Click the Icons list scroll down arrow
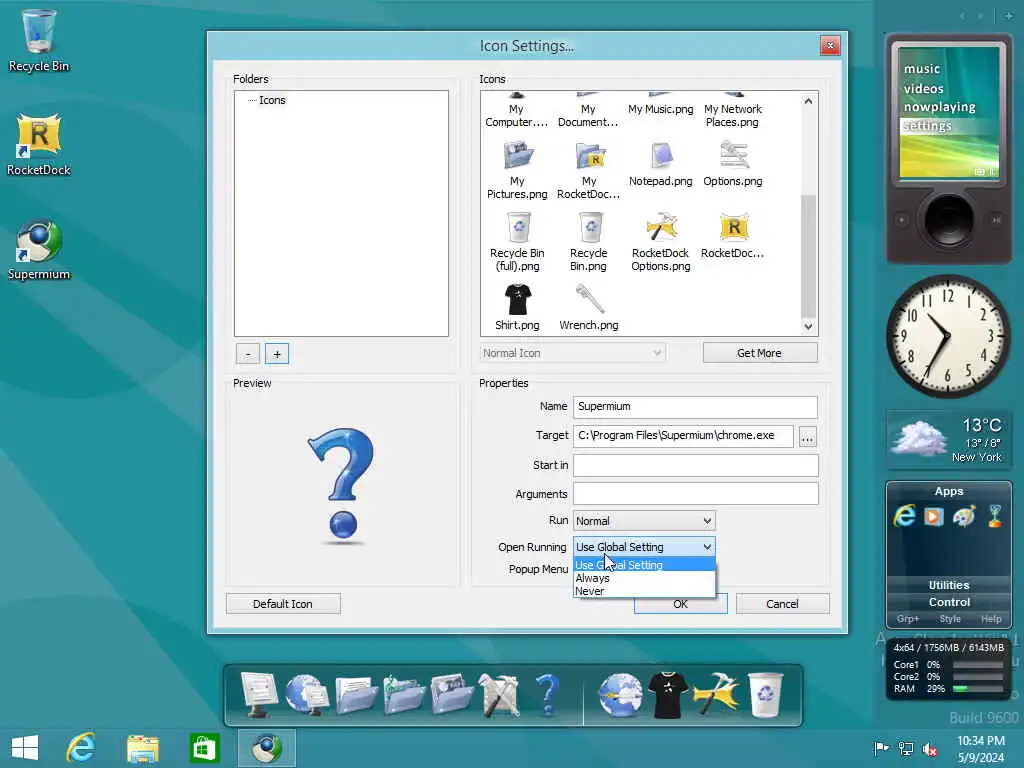 [x=808, y=327]
